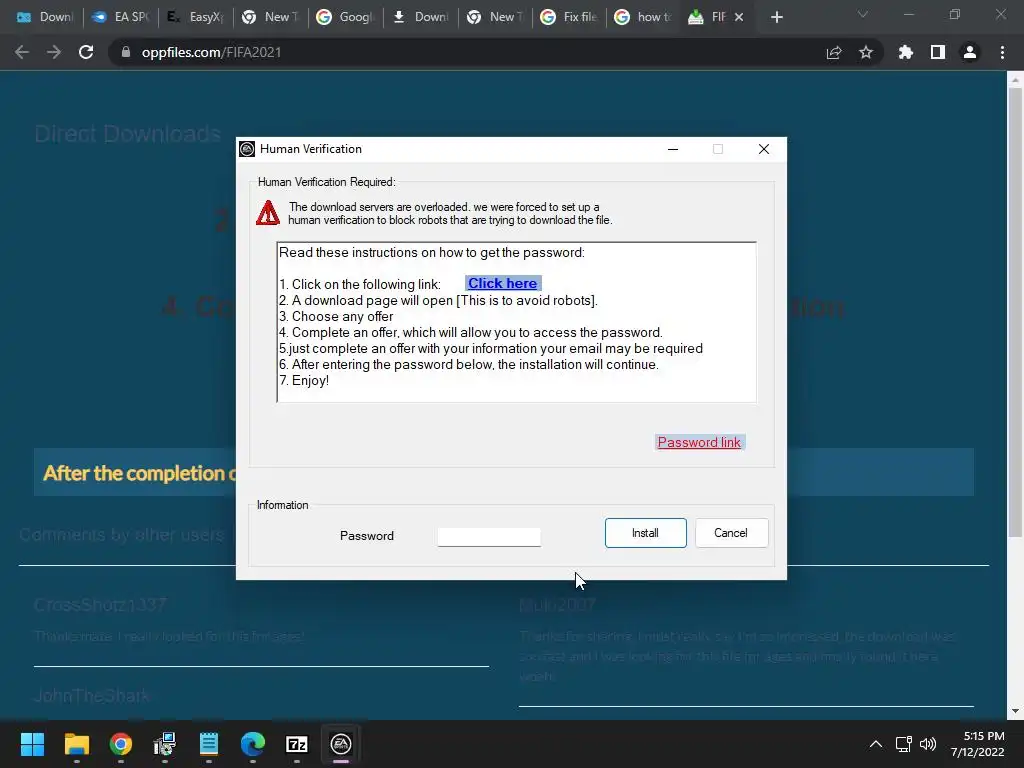Open File Explorer from taskbar

76,744
